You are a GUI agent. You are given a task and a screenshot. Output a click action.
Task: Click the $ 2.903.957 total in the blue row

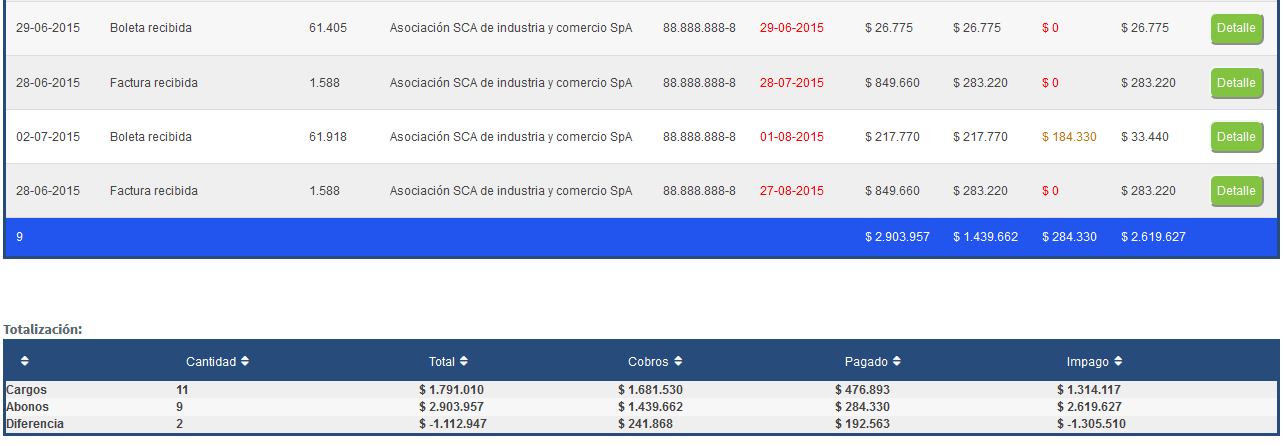(x=897, y=237)
